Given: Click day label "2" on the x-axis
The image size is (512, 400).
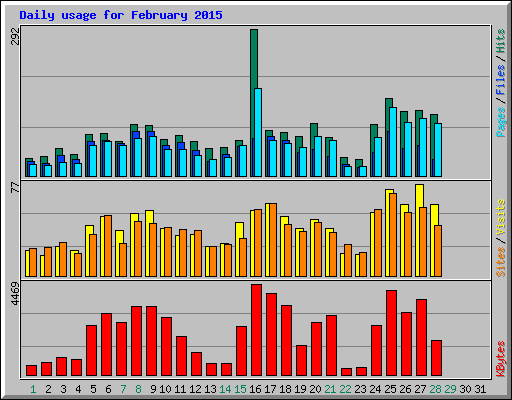Looking at the screenshot, I should coord(48,389).
